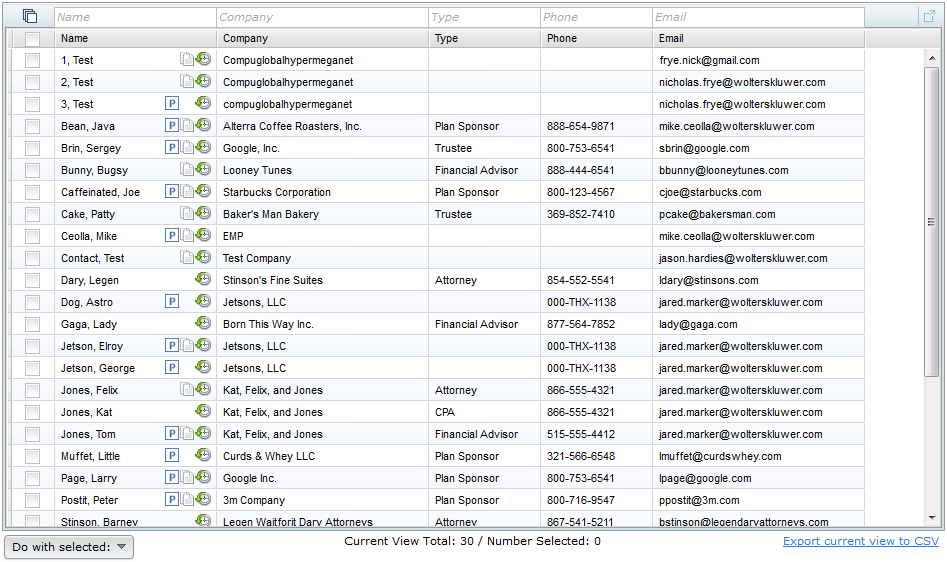
Task: Click the P icon for Jetson, George
Action: (172, 367)
